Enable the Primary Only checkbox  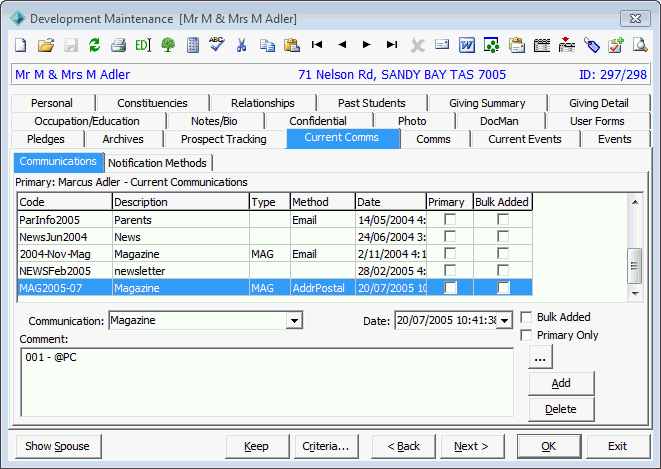pos(526,335)
